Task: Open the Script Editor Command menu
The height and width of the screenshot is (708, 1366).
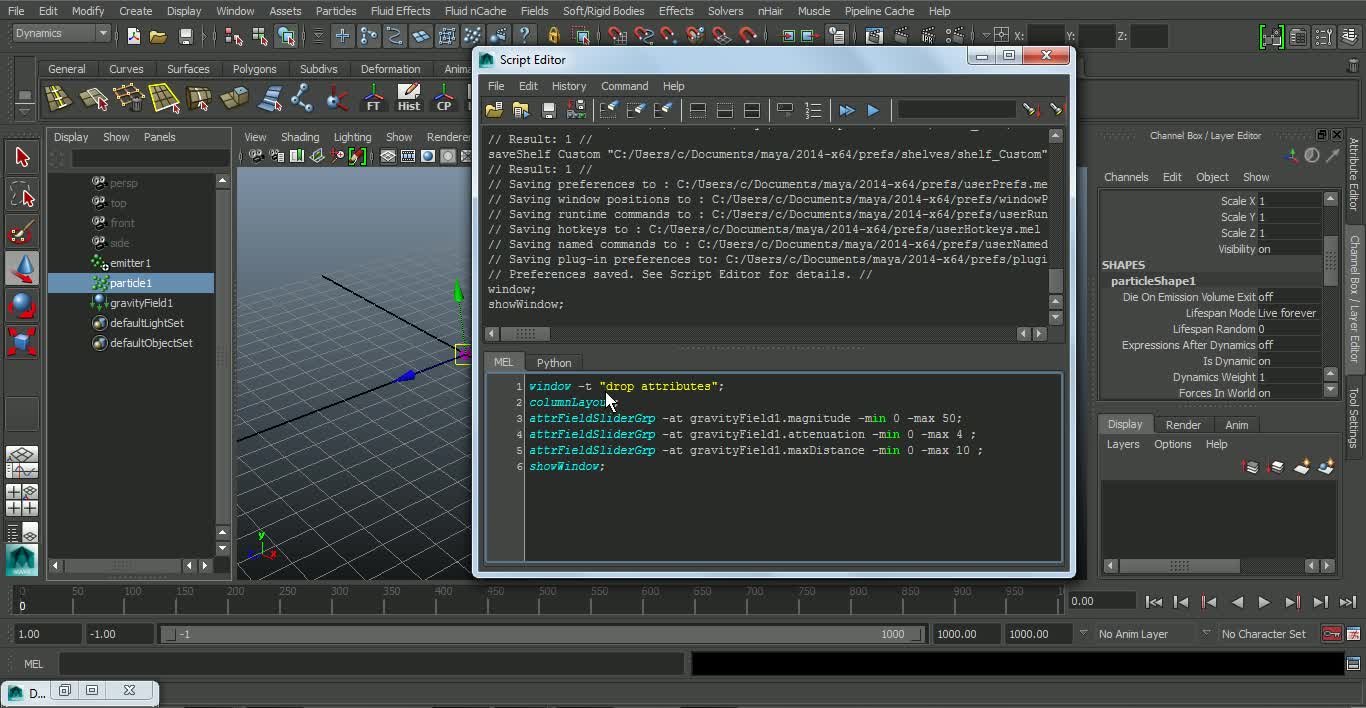Action: (x=625, y=86)
